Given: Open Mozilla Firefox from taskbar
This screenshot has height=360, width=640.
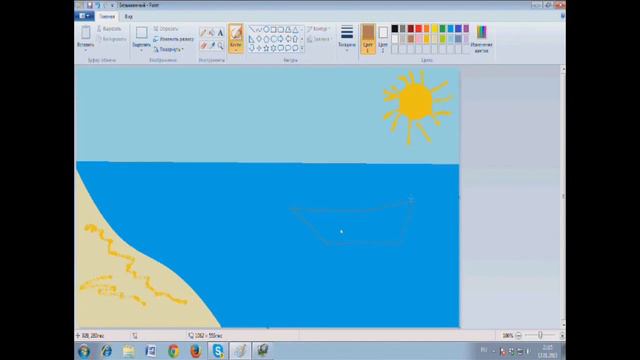Looking at the screenshot, I should (196, 351).
